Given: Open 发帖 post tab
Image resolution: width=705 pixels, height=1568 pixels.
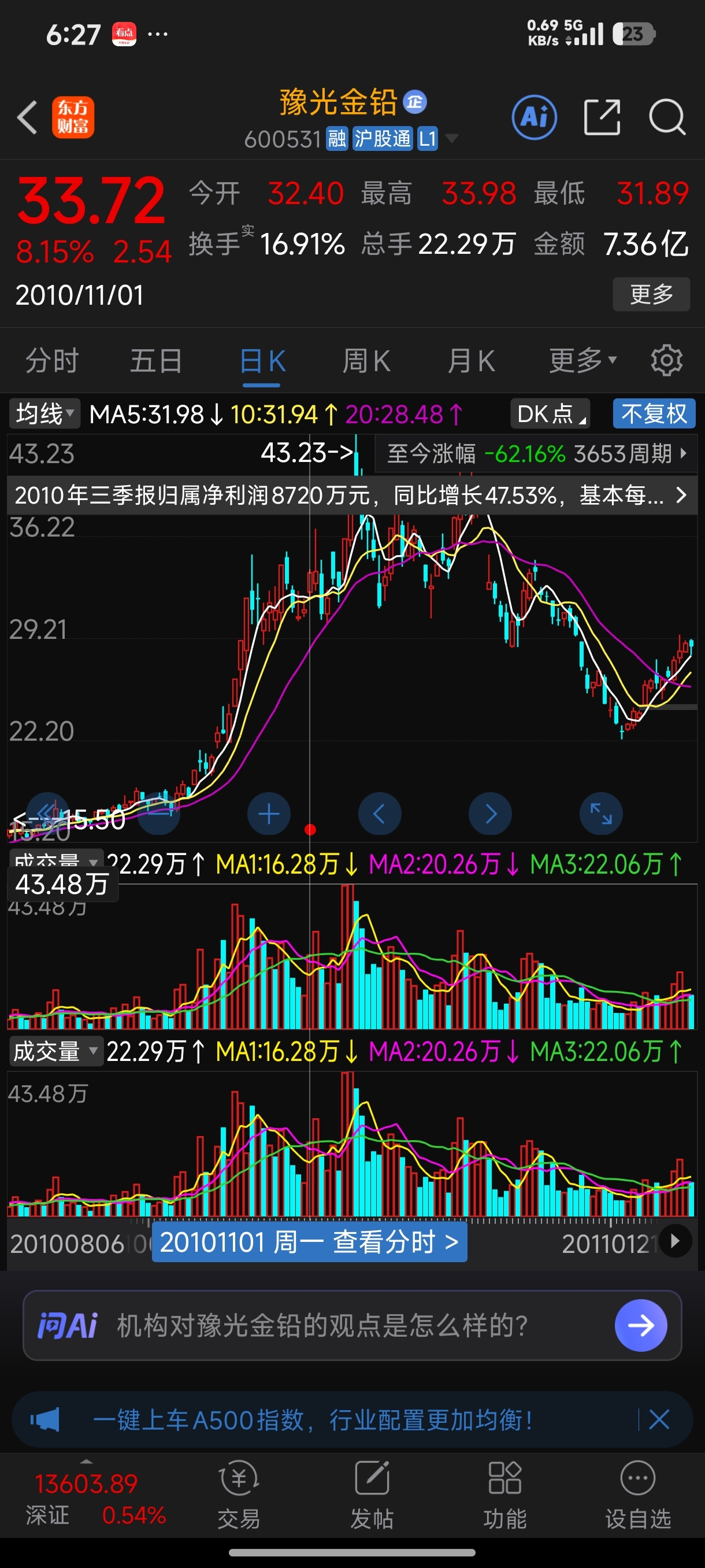Looking at the screenshot, I should [x=372, y=1497].
